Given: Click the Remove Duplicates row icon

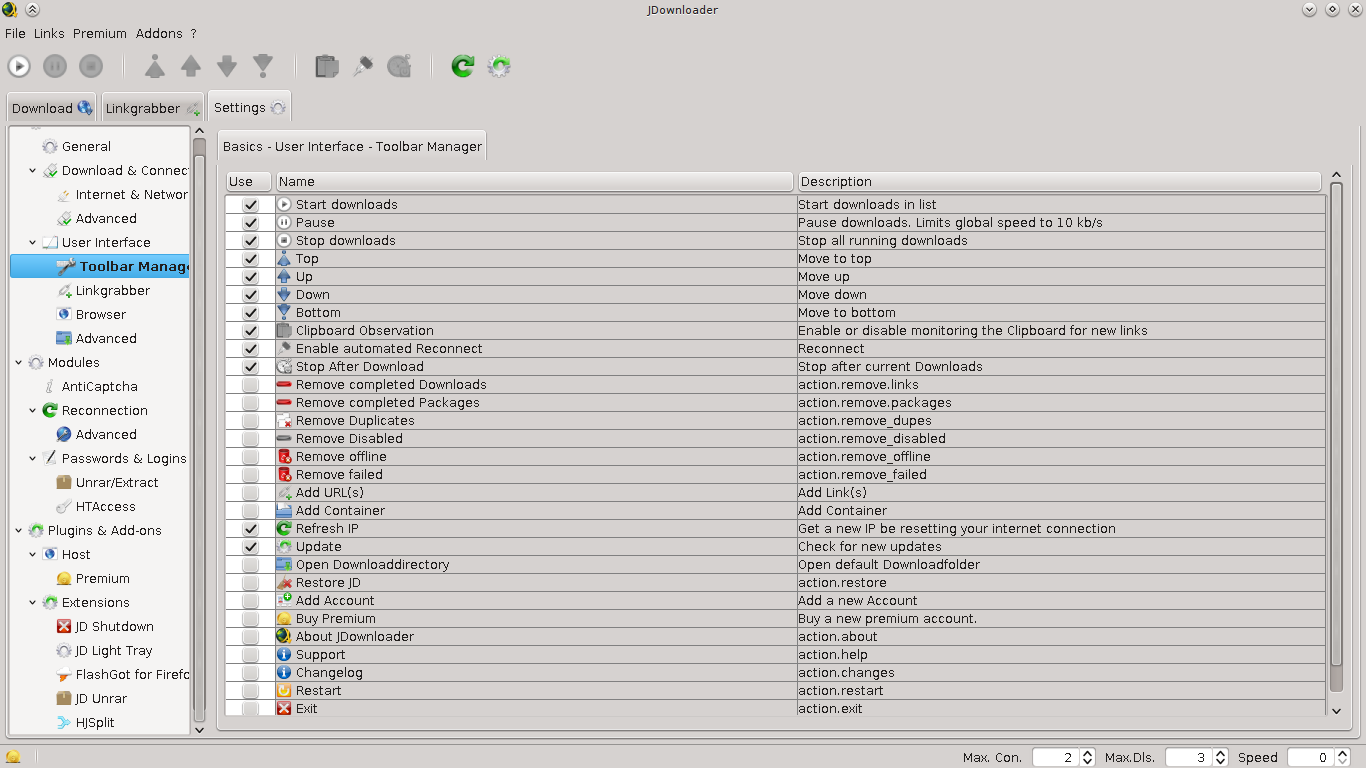Looking at the screenshot, I should (284, 421).
